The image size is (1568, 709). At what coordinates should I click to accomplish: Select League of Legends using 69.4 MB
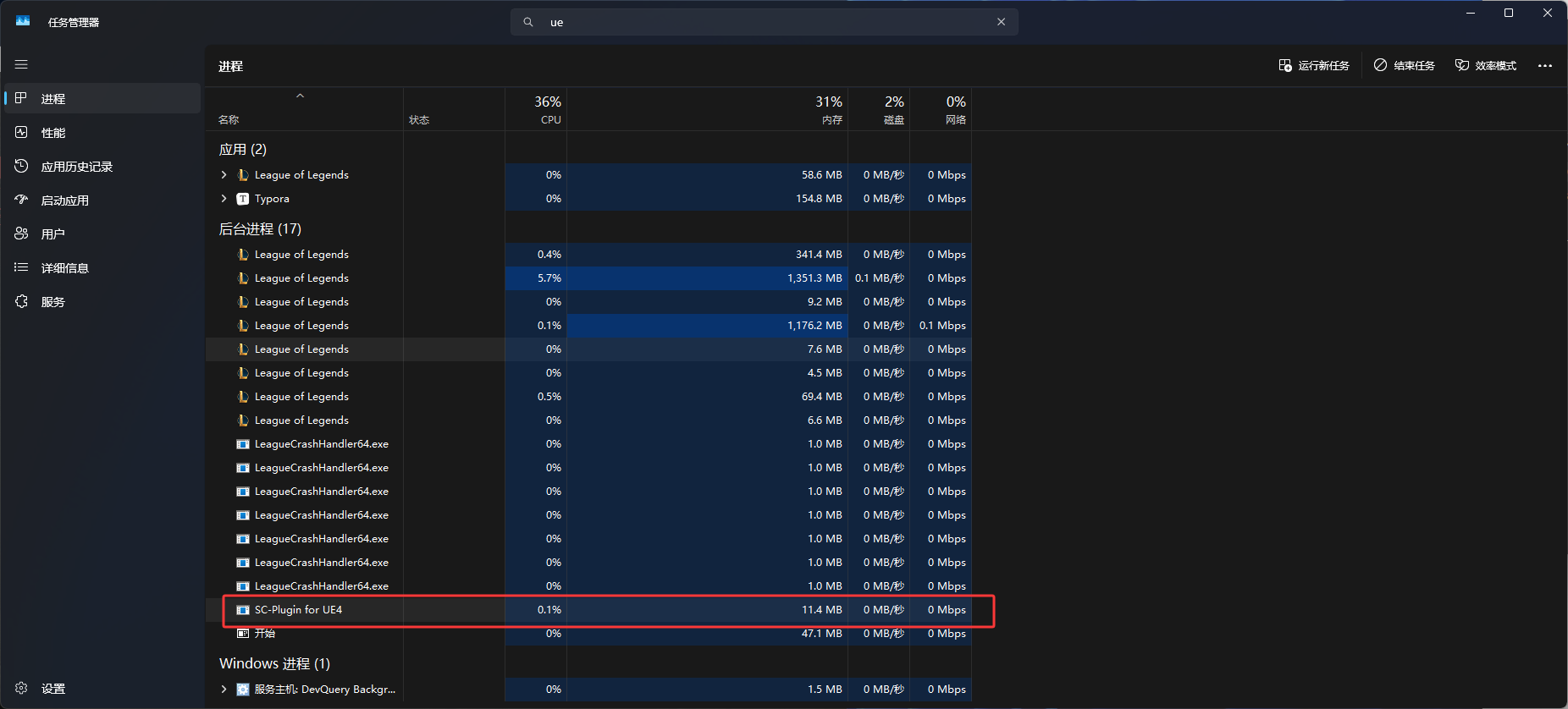pos(588,396)
